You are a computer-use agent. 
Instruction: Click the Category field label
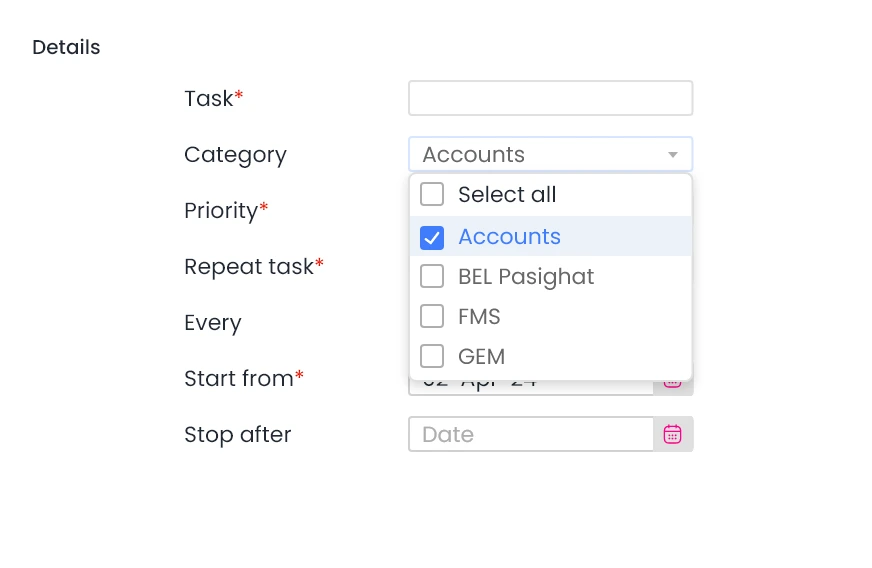pos(235,155)
